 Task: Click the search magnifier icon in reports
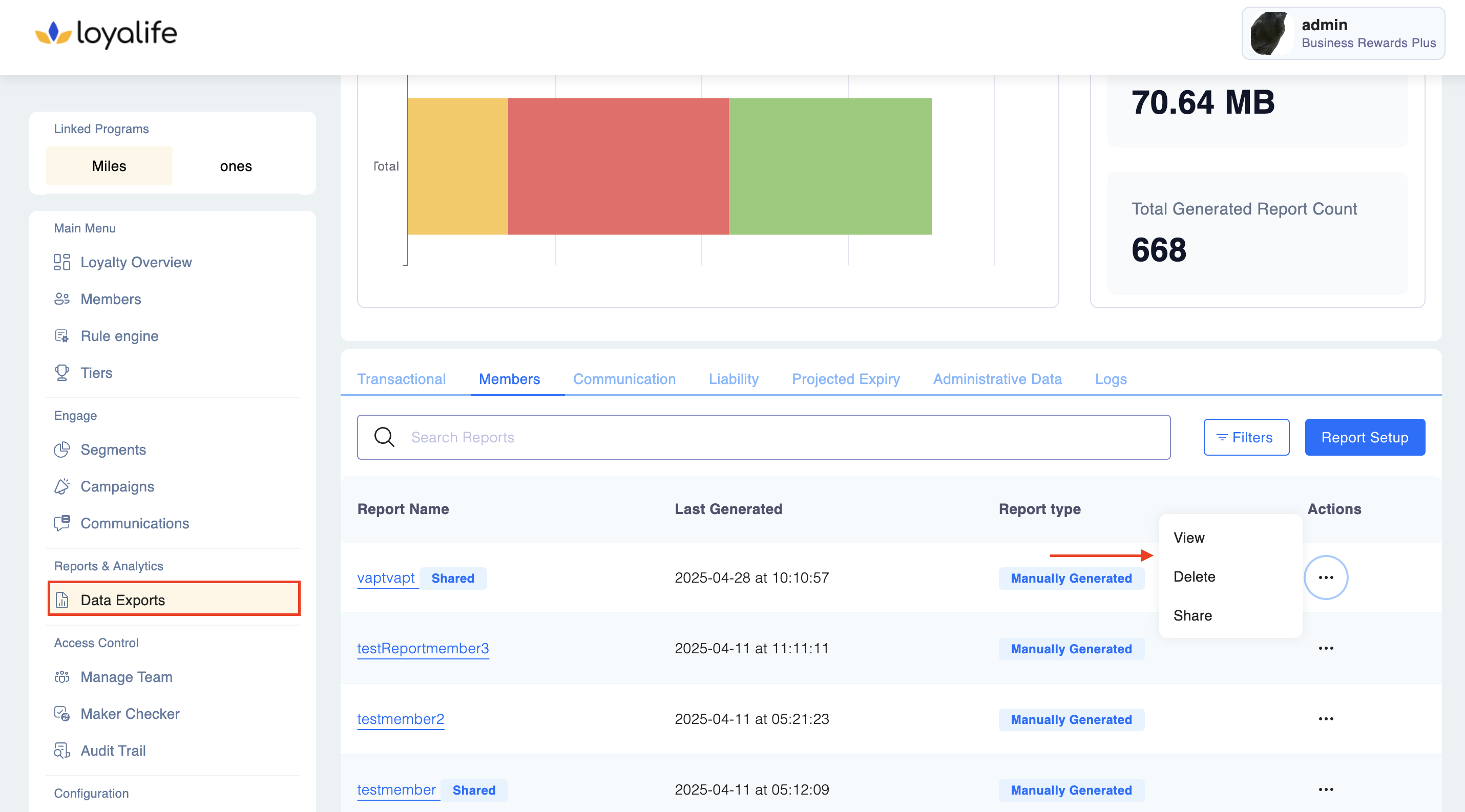point(384,437)
